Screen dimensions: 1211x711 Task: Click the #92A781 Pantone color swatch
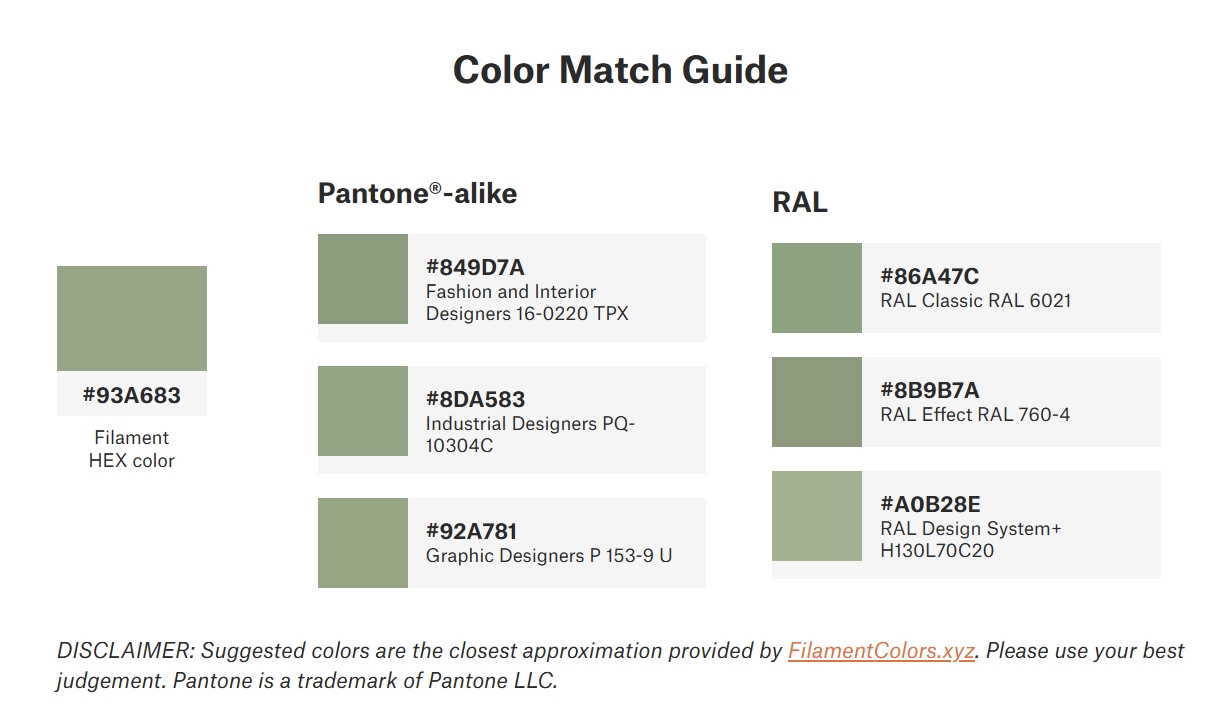pyautogui.click(x=363, y=543)
